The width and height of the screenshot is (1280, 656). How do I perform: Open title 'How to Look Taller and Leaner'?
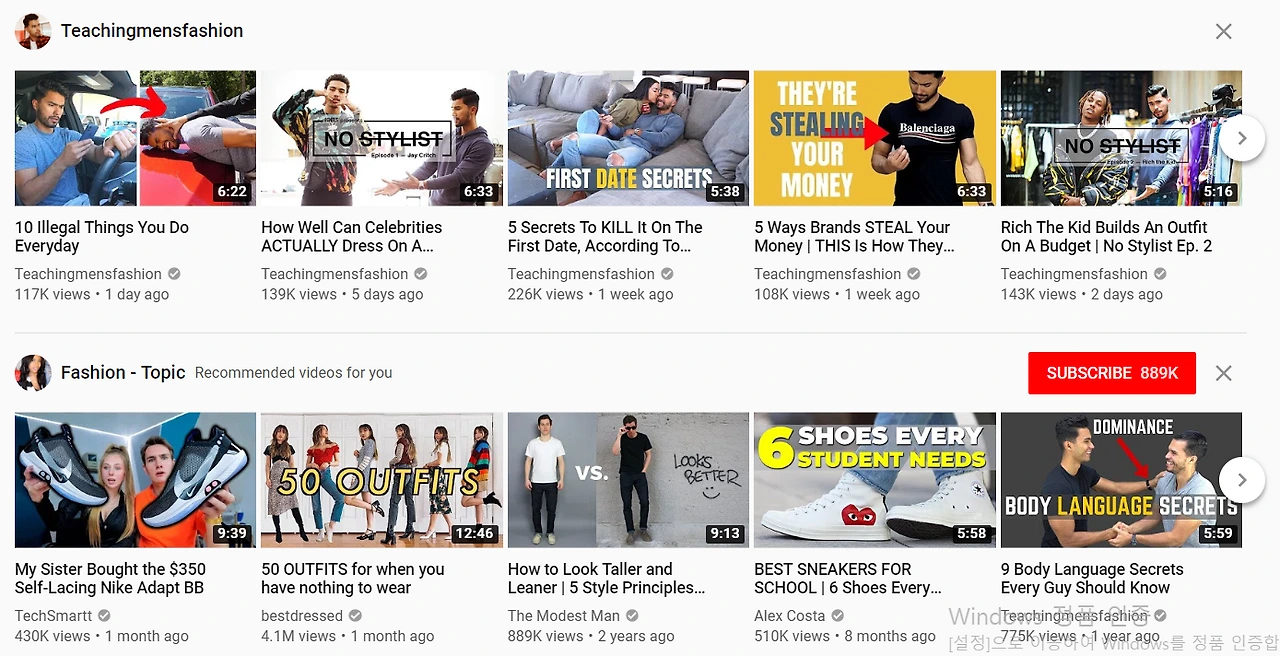pos(606,579)
